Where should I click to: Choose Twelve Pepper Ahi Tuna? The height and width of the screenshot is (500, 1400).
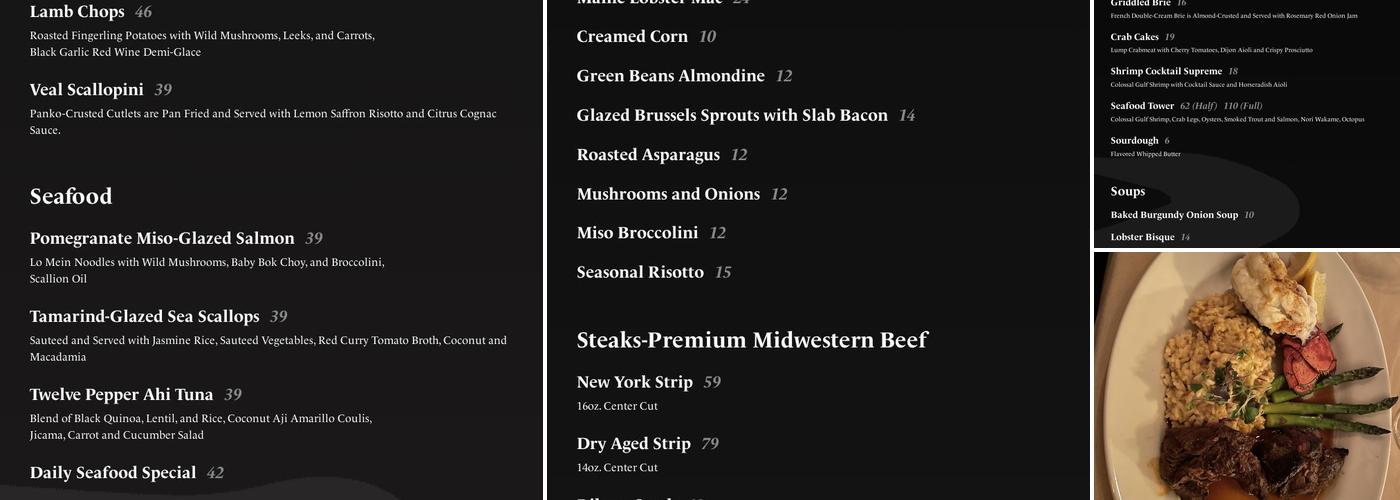(121, 394)
